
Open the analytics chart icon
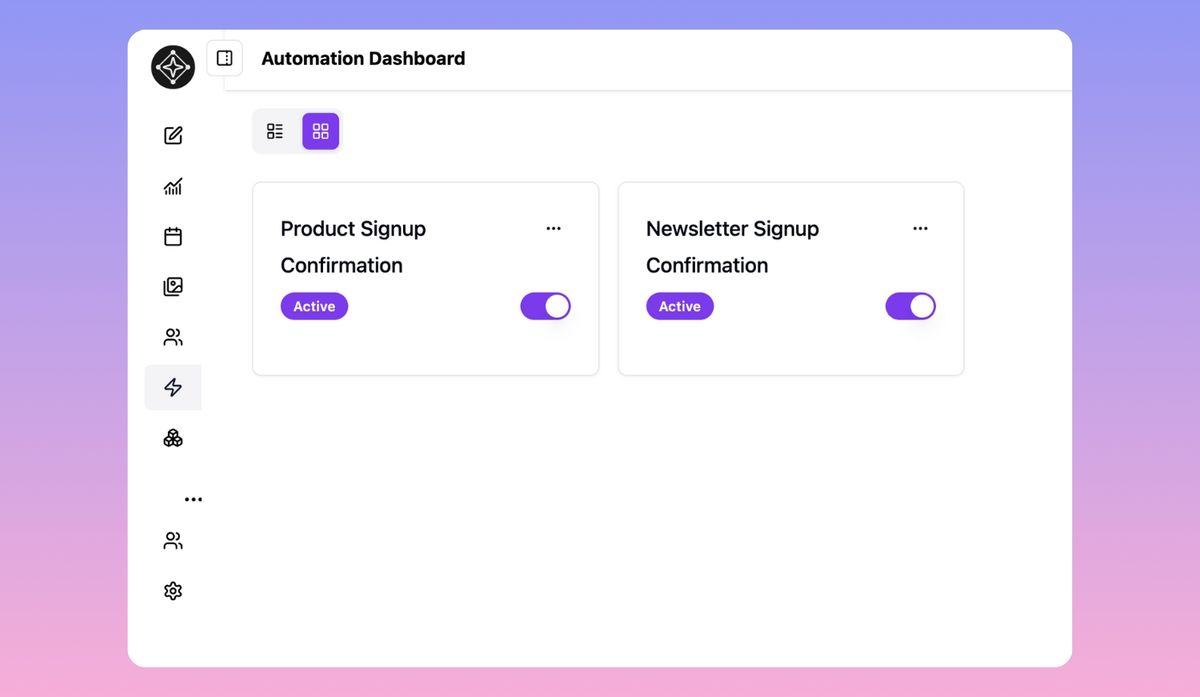[x=173, y=186]
